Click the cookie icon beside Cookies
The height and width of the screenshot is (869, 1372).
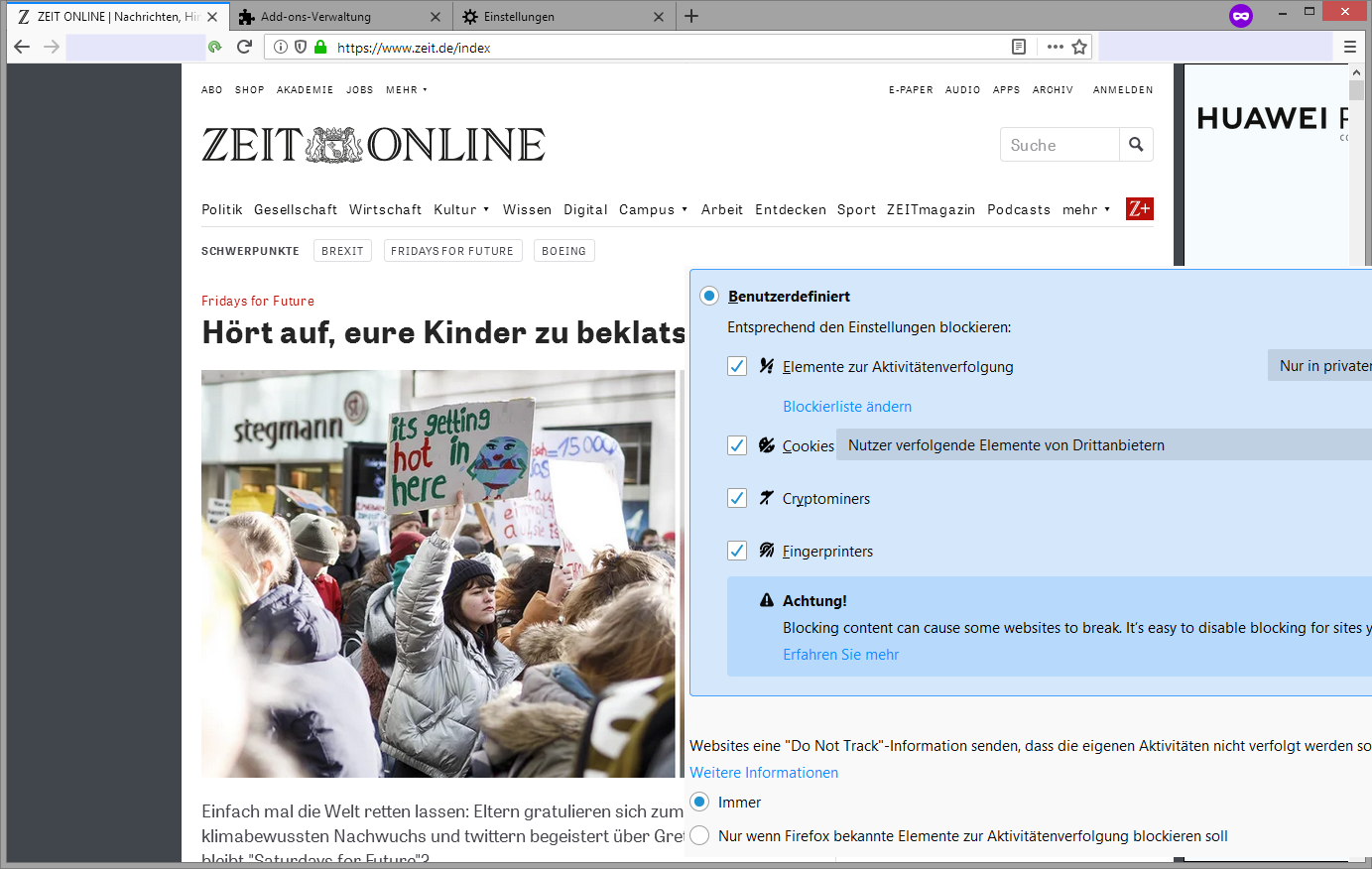[766, 445]
